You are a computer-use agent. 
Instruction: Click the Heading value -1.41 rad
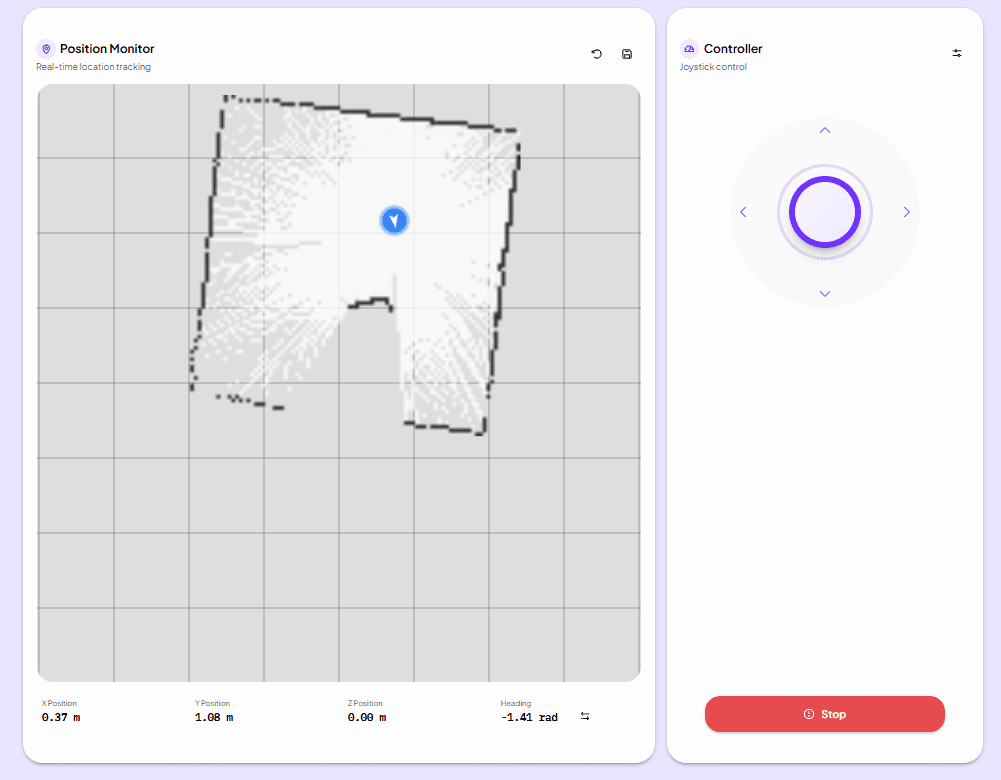click(529, 717)
